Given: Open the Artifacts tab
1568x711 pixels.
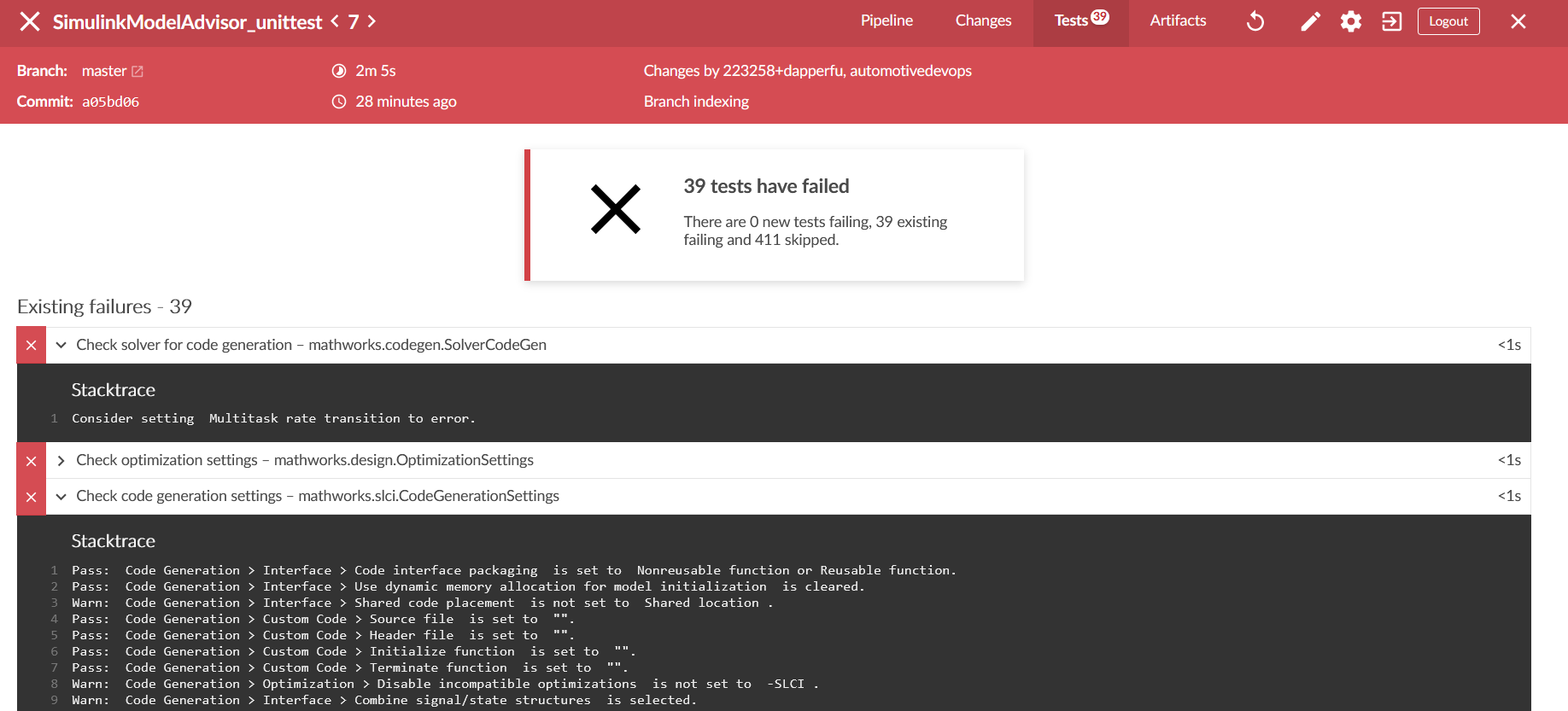Looking at the screenshot, I should [1178, 20].
